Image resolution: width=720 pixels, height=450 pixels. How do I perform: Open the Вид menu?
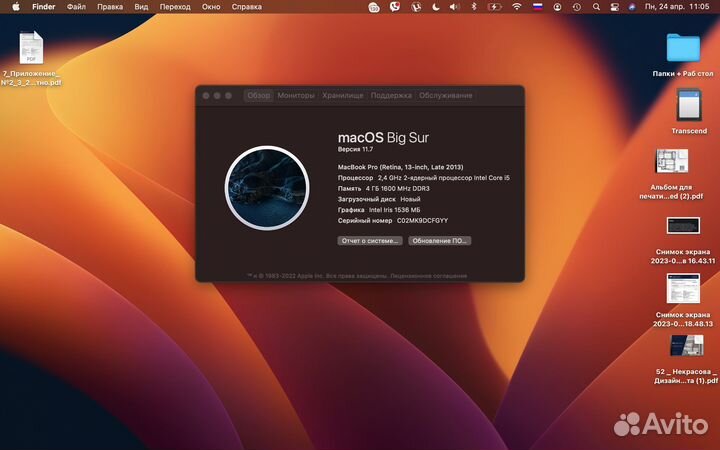(x=141, y=7)
